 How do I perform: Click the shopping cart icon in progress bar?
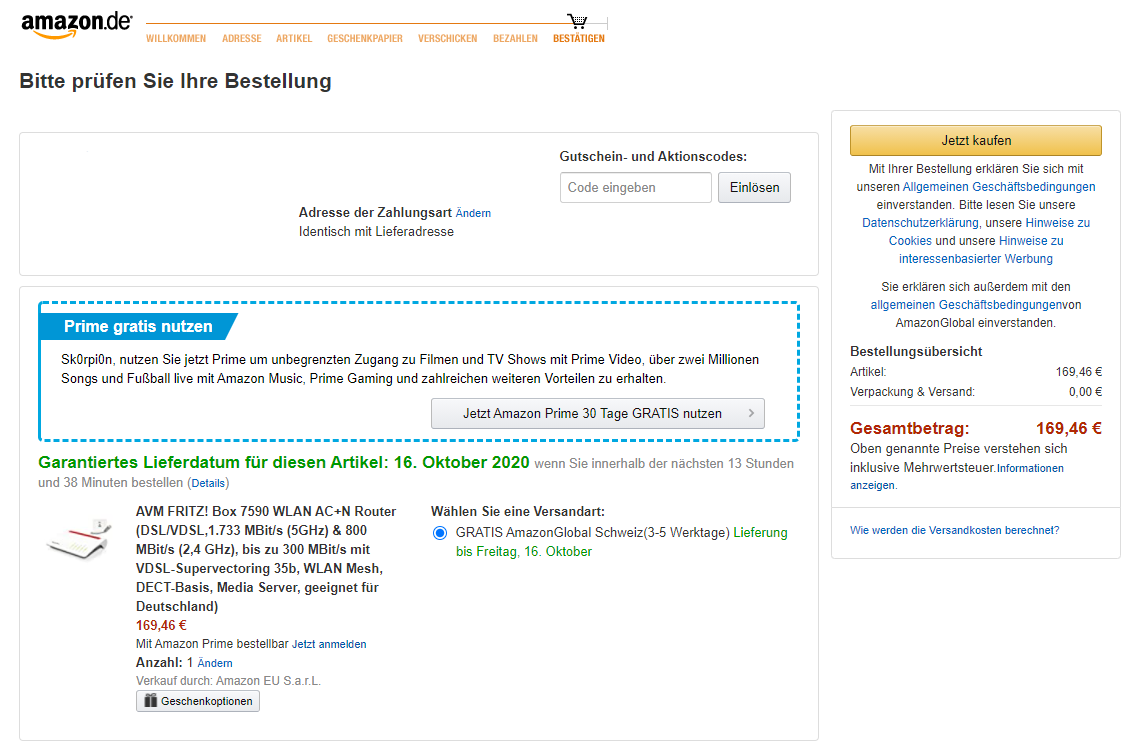577,21
